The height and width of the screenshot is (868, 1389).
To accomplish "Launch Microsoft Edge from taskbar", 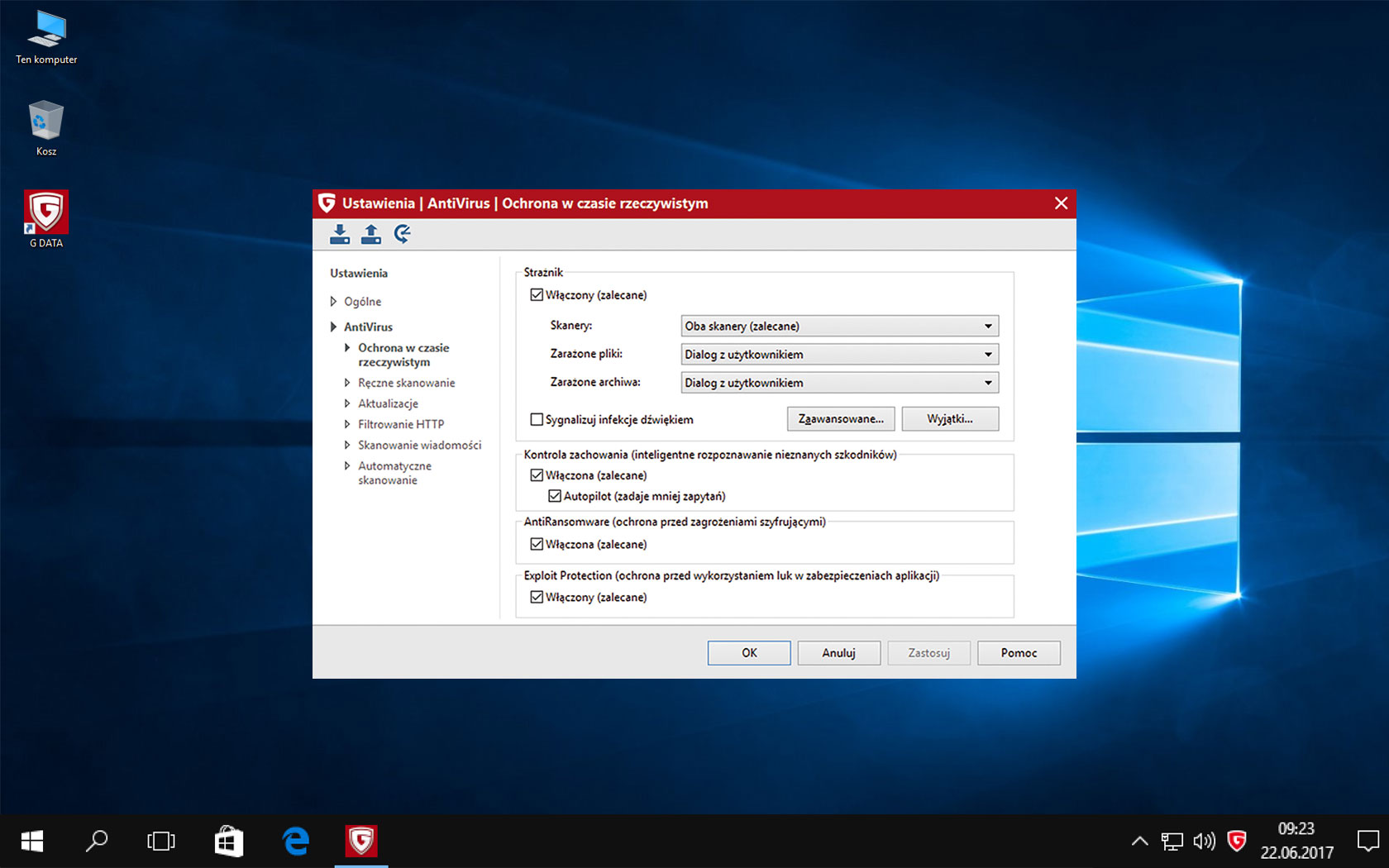I will coord(295,842).
